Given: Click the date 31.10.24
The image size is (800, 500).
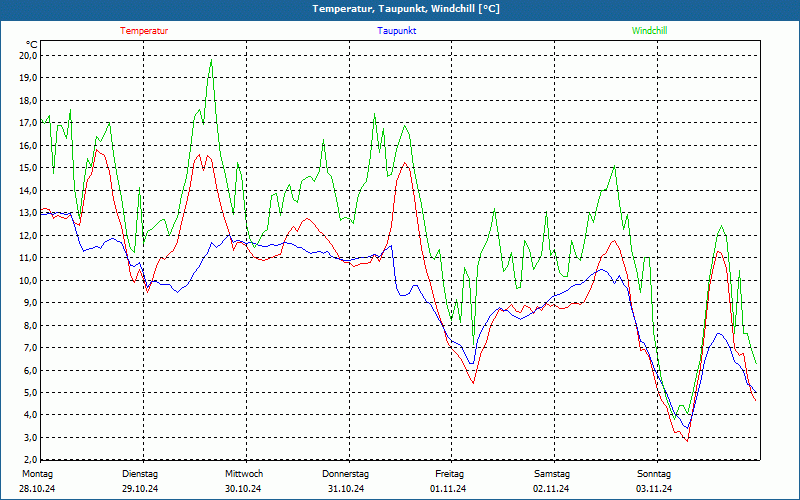Looking at the screenshot, I should (346, 489).
